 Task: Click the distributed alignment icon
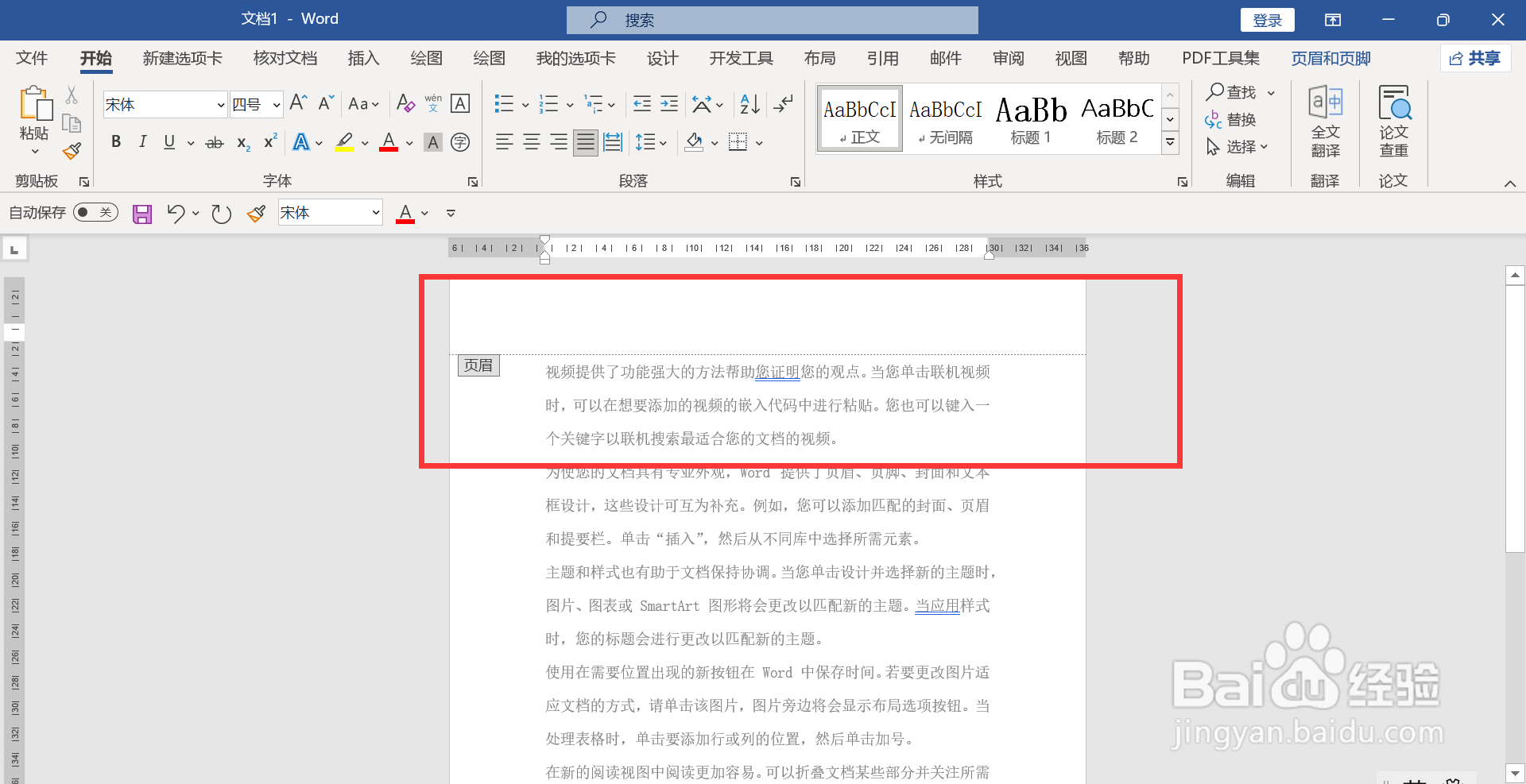613,142
